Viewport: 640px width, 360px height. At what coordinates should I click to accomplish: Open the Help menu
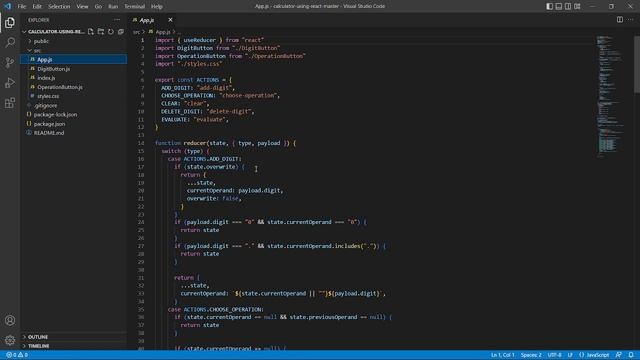click(157, 6)
